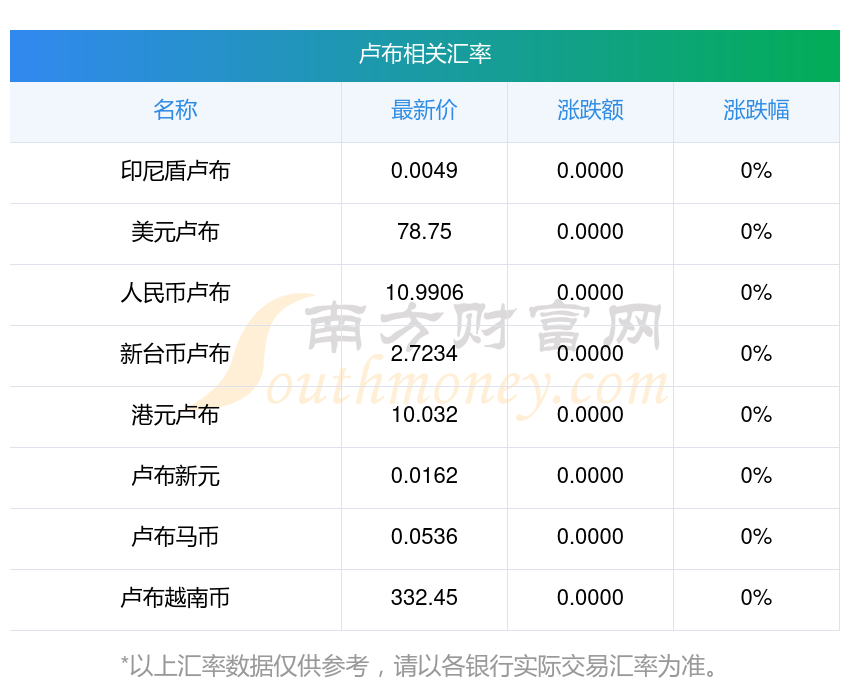Click the 0% change in 卢布马币 row
850x698 pixels.
click(x=756, y=537)
